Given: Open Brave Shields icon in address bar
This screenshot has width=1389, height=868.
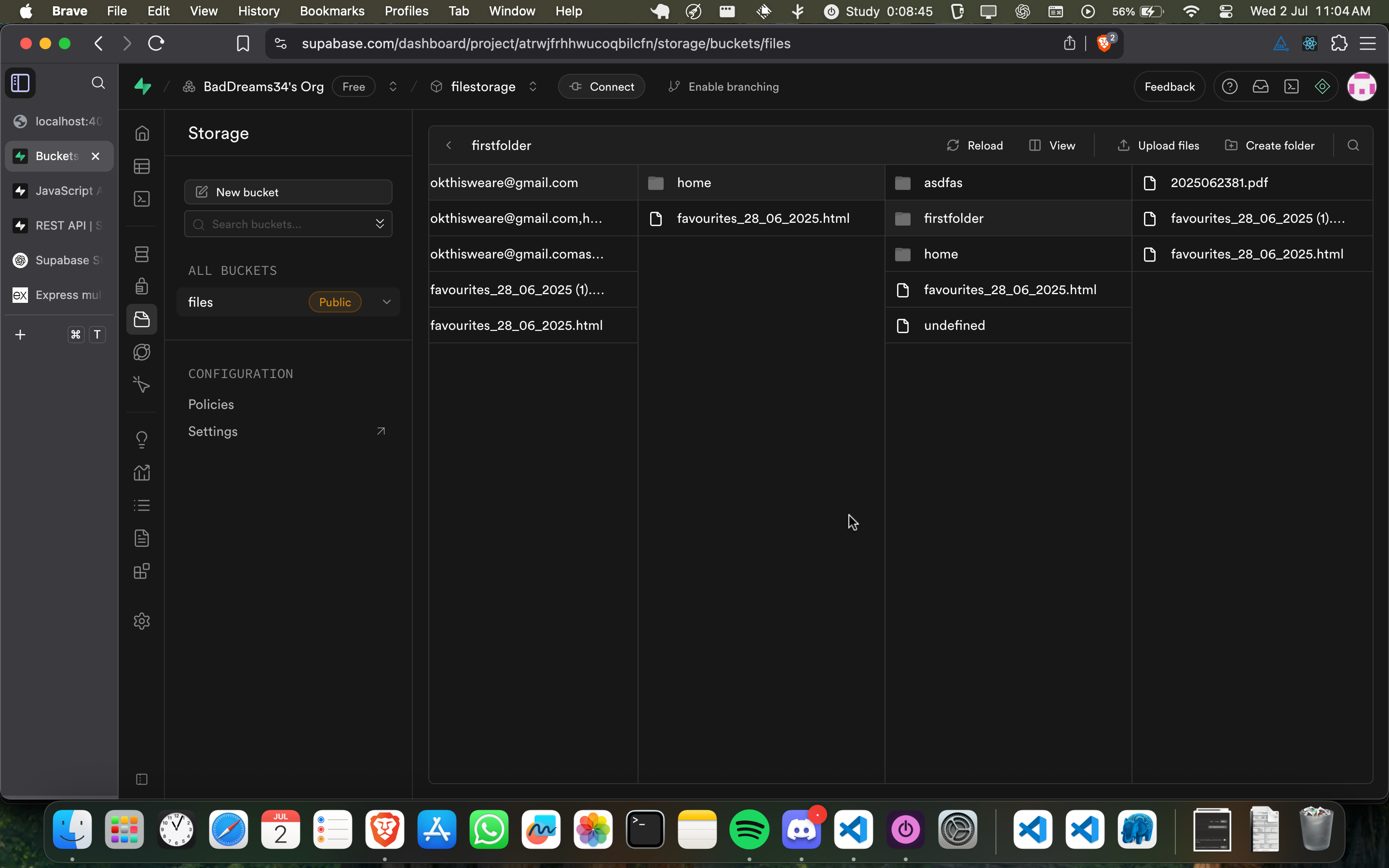Looking at the screenshot, I should coord(1104,43).
